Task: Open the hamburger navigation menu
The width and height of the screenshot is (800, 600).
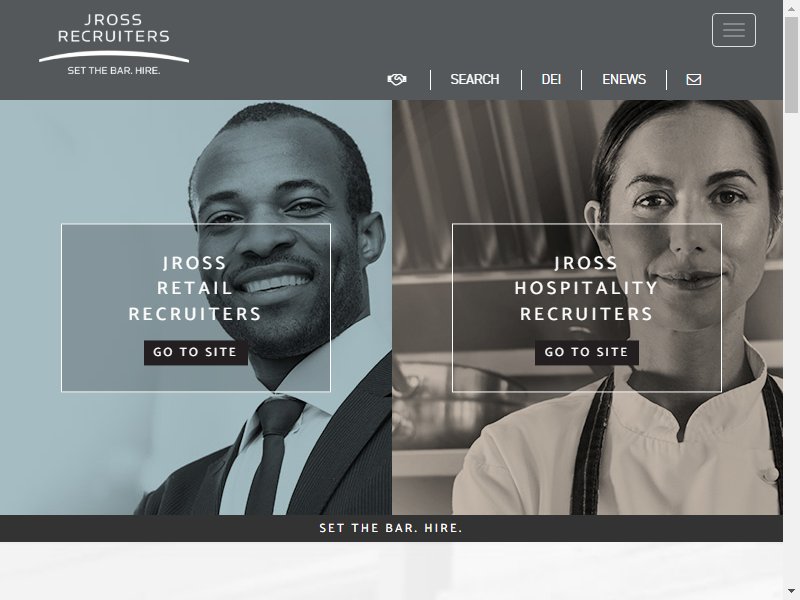Action: click(734, 30)
